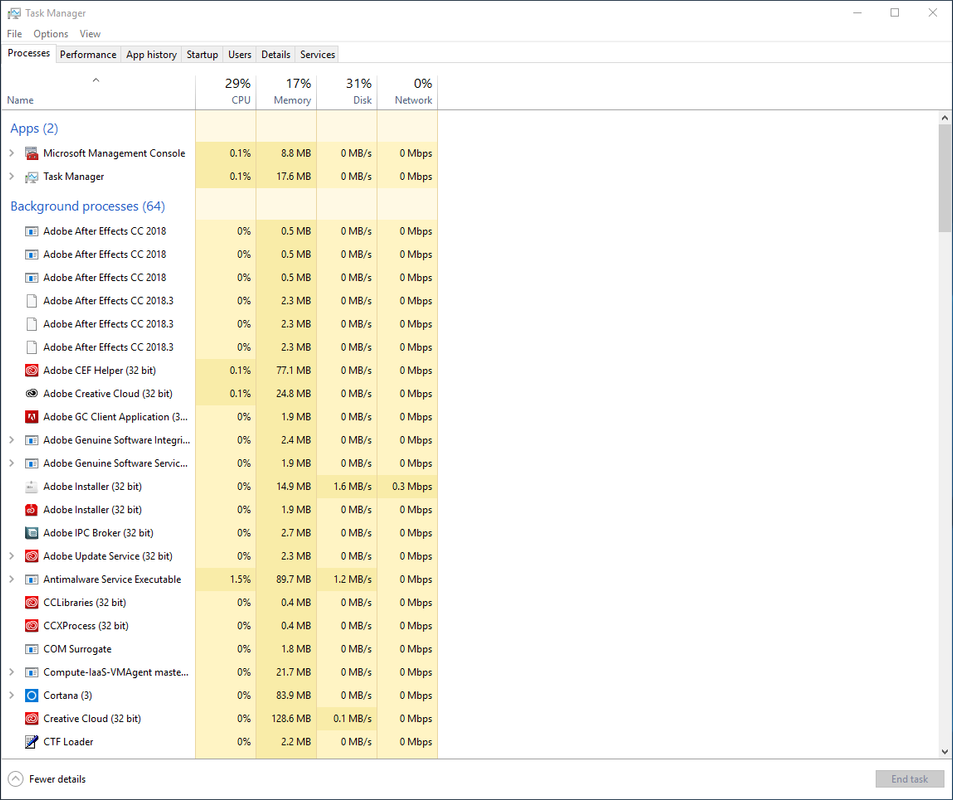Viewport: 953px width, 800px height.
Task: Click the 128.6 MB memory cell
Action: tap(291, 719)
